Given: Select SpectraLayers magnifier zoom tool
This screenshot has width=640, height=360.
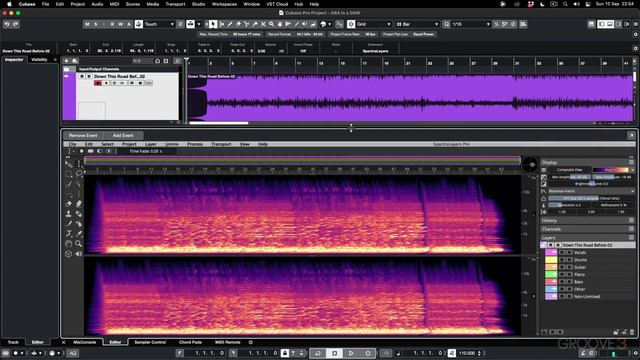Looking at the screenshot, I should coord(79,244).
